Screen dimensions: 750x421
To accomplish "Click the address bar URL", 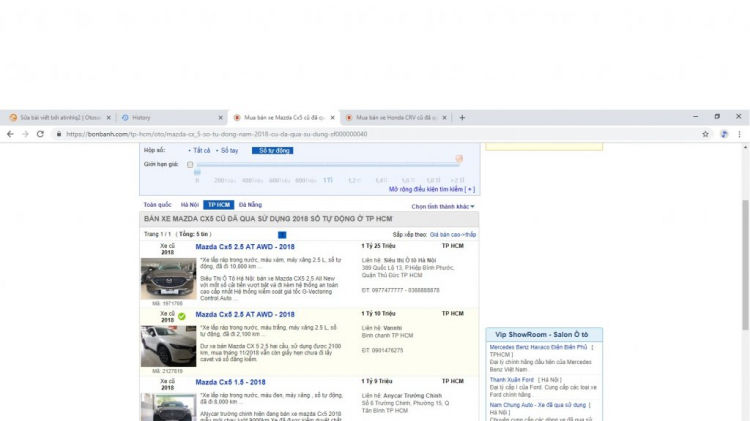I will pos(217,134).
